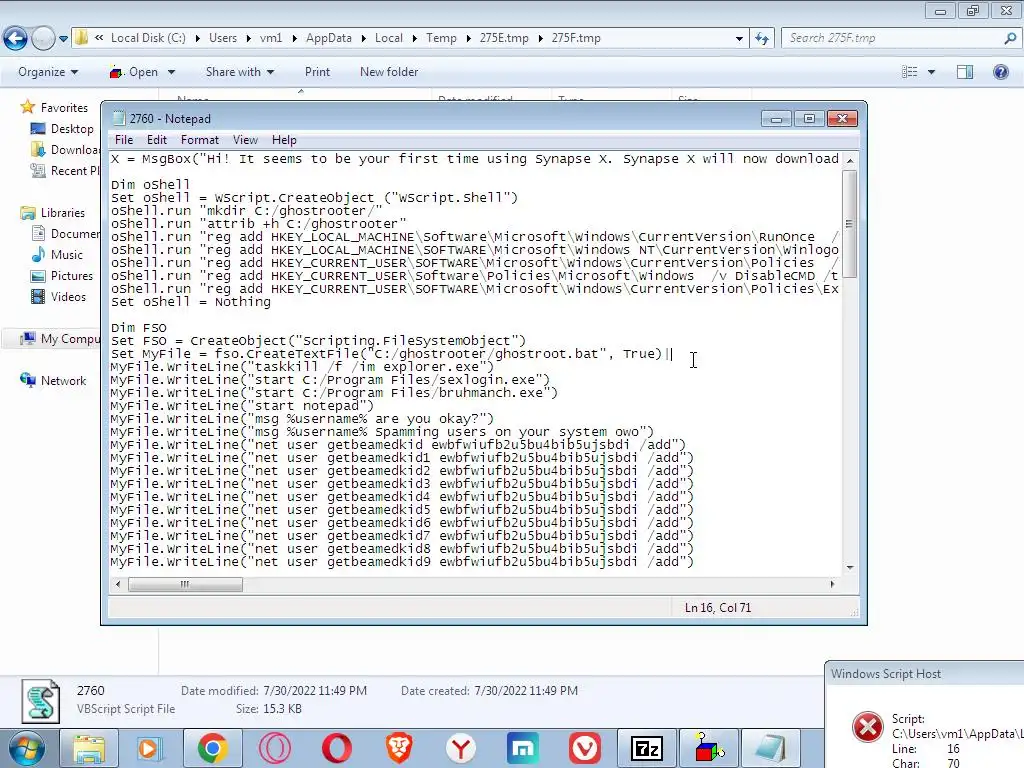The height and width of the screenshot is (768, 1024).
Task: Click the VBScript file icon in details pane
Action: tap(40, 701)
